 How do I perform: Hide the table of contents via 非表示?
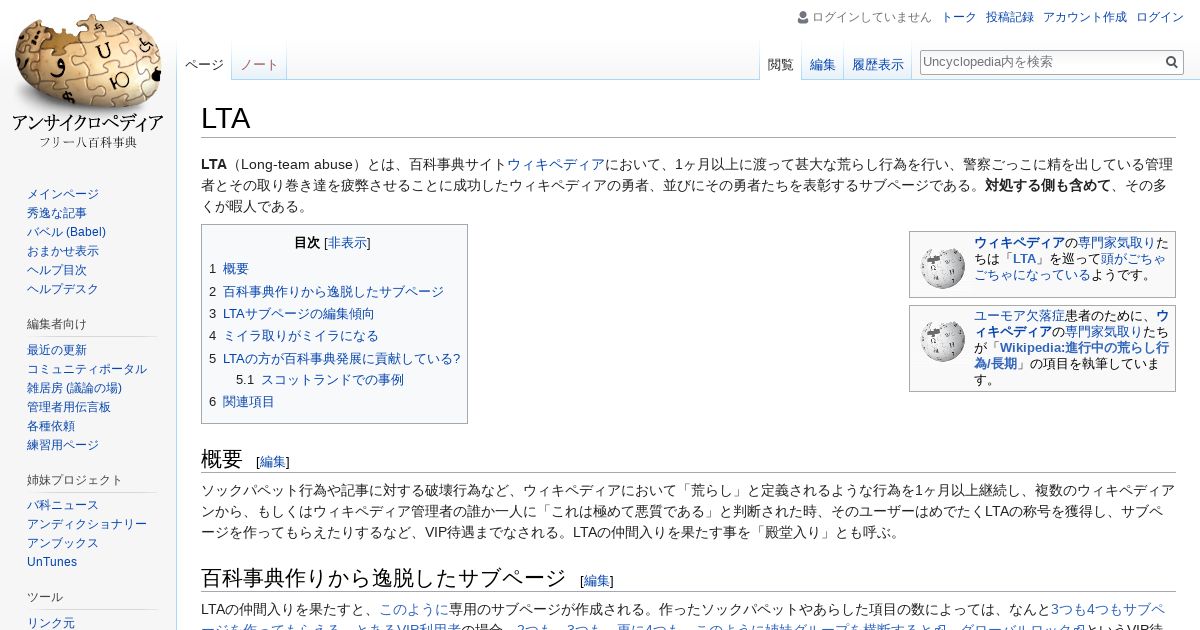coord(347,243)
